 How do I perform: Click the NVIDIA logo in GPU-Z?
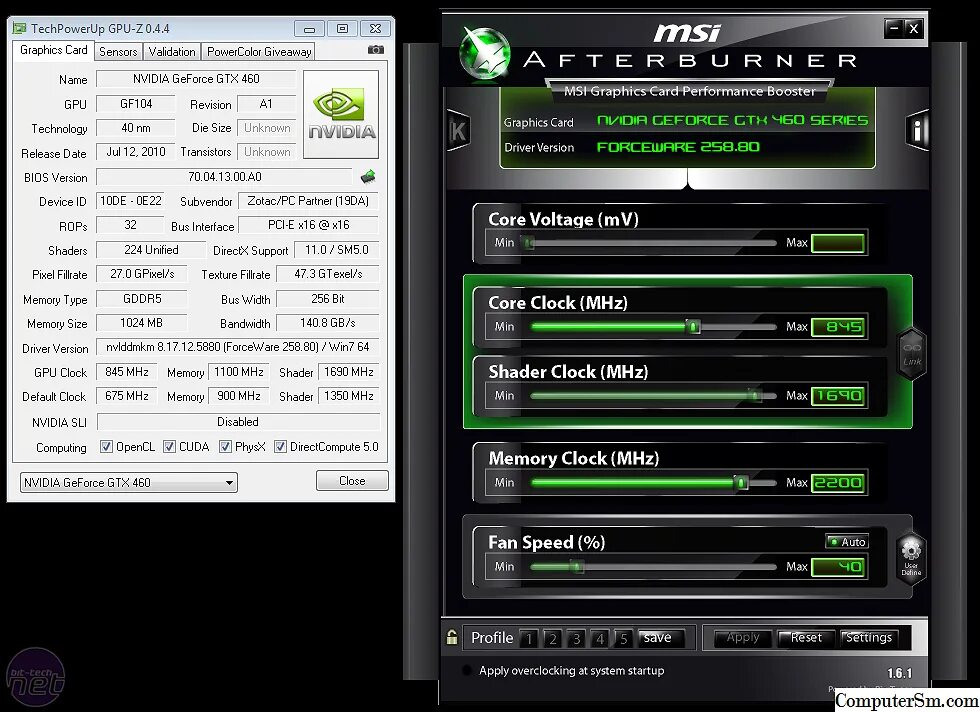pyautogui.click(x=341, y=114)
